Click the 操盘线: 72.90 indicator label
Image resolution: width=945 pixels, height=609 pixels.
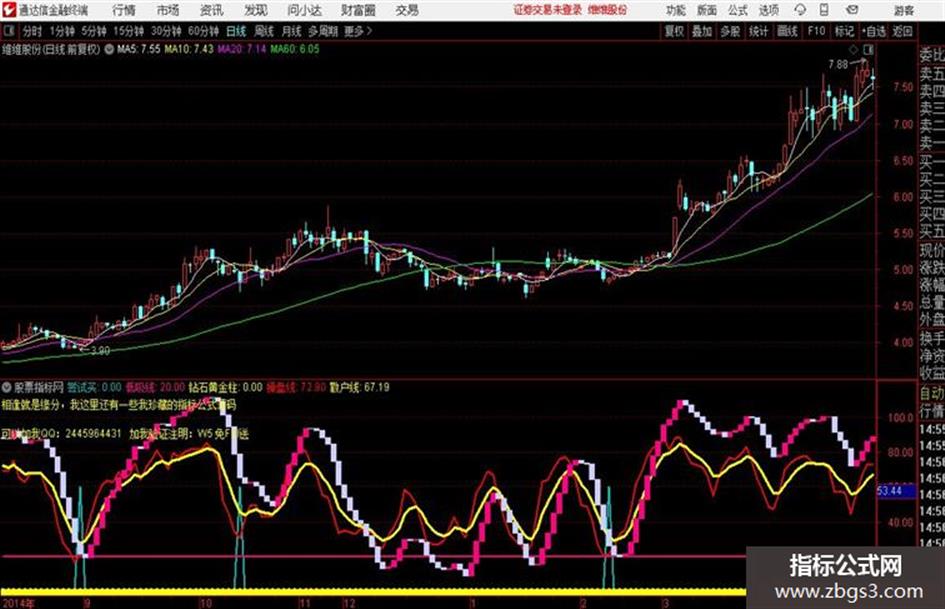point(296,387)
